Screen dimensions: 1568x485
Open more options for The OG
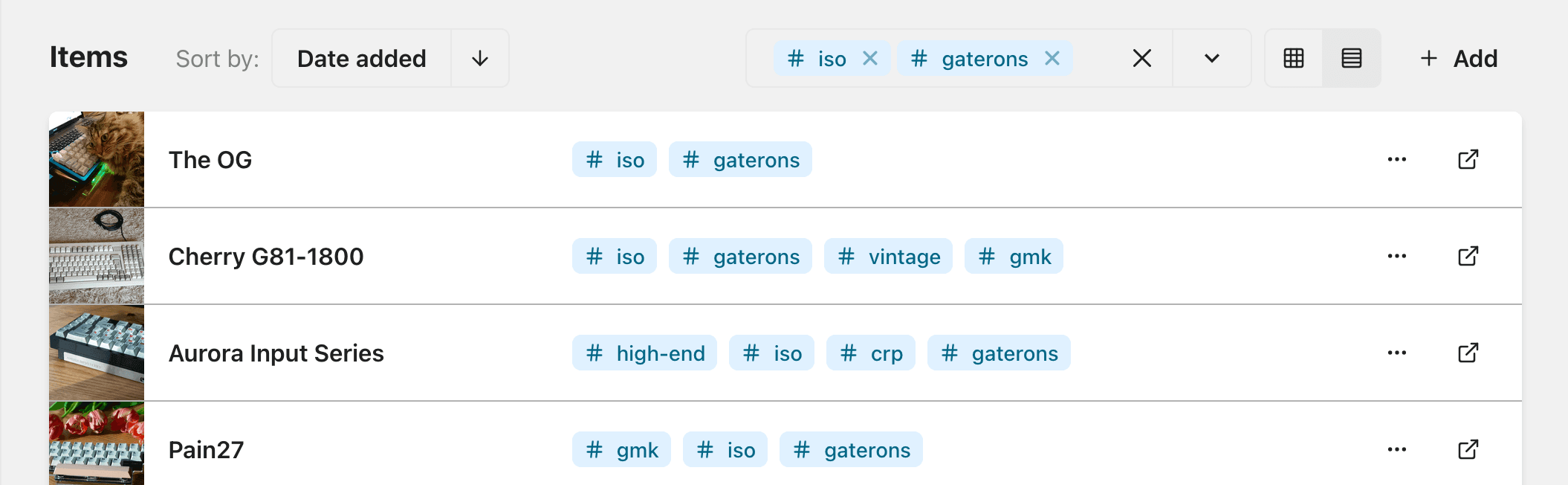[x=1397, y=159]
